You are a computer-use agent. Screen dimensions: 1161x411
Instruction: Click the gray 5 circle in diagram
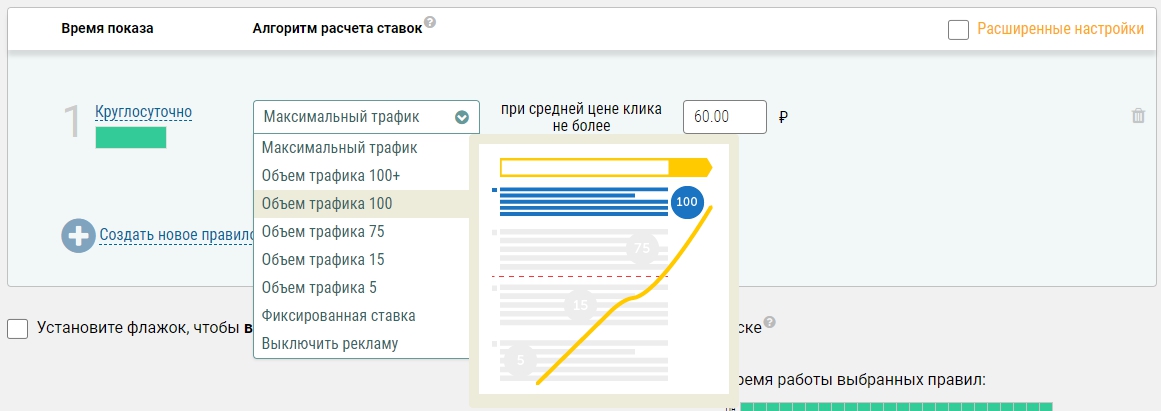tap(518, 358)
